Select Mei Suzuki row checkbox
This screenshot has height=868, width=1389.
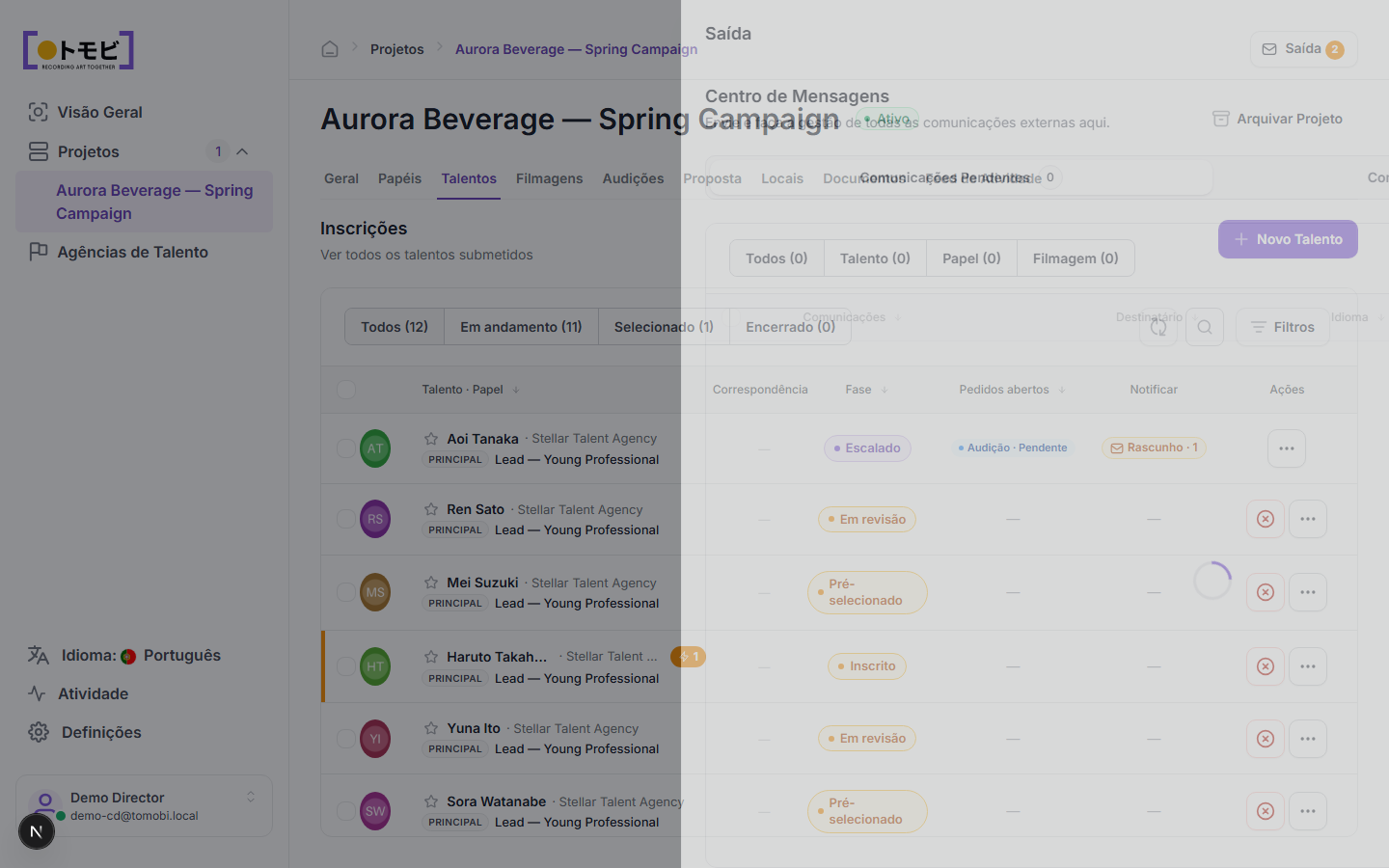[345, 592]
